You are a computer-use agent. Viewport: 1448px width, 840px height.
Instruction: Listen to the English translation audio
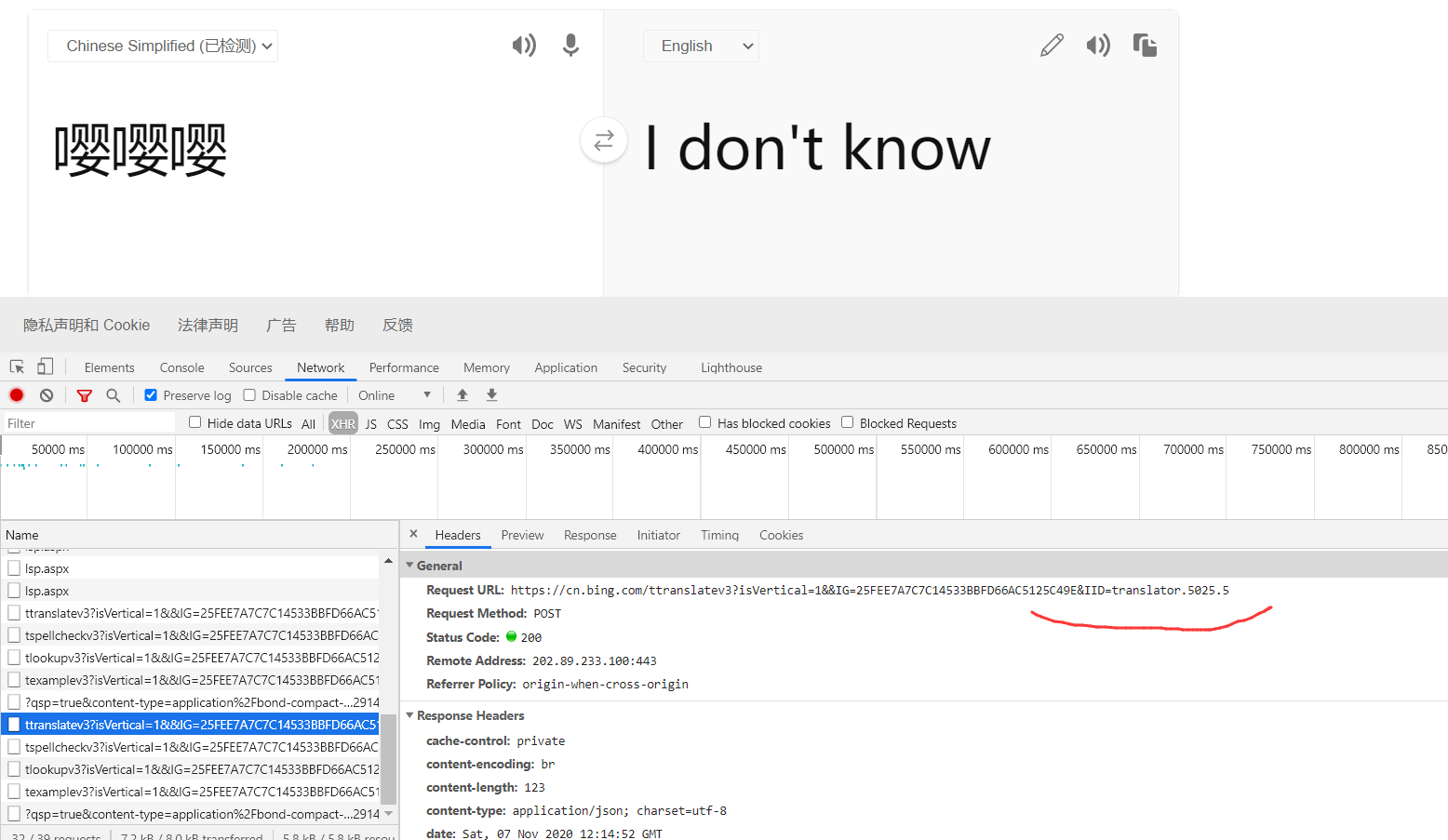[x=1098, y=45]
